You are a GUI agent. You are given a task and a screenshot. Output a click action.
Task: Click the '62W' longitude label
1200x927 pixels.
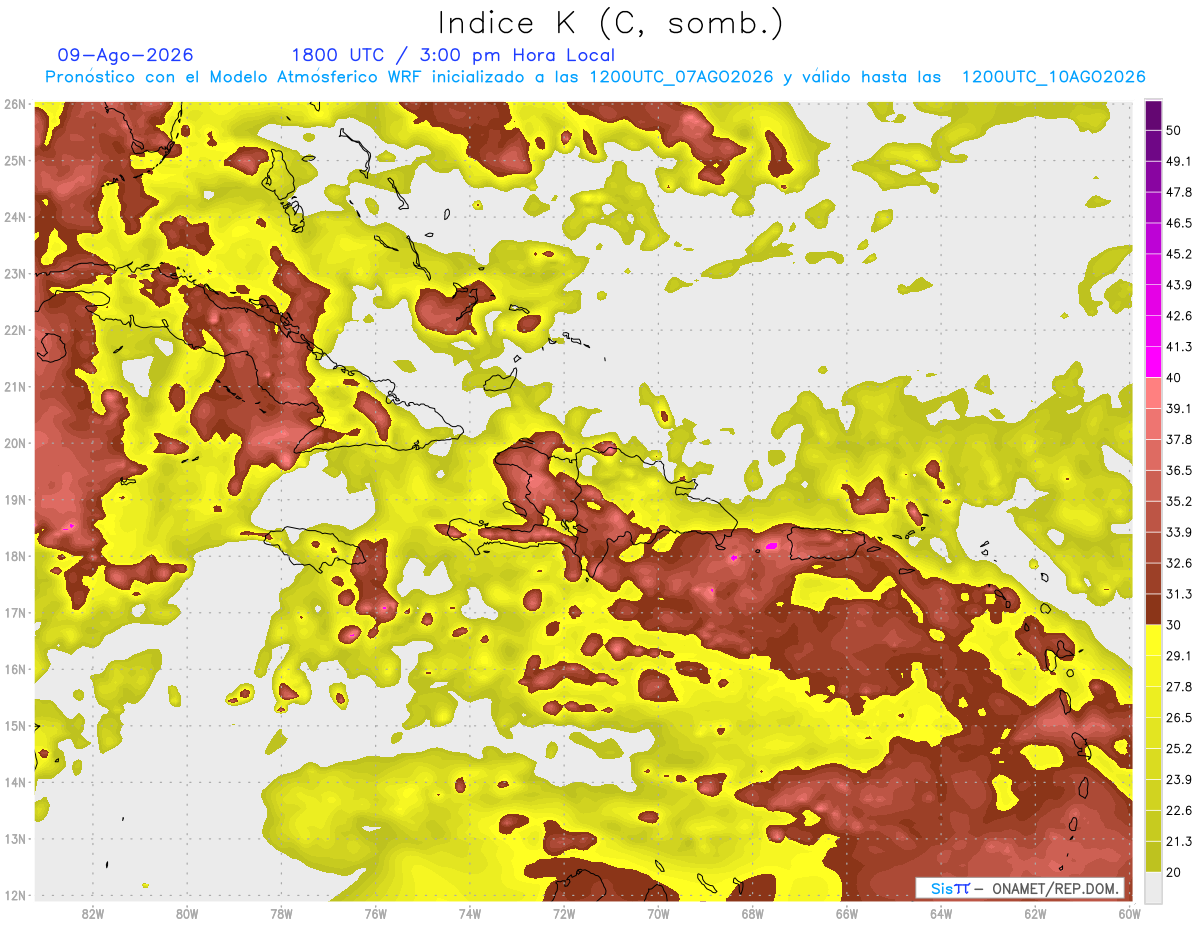tap(1035, 914)
